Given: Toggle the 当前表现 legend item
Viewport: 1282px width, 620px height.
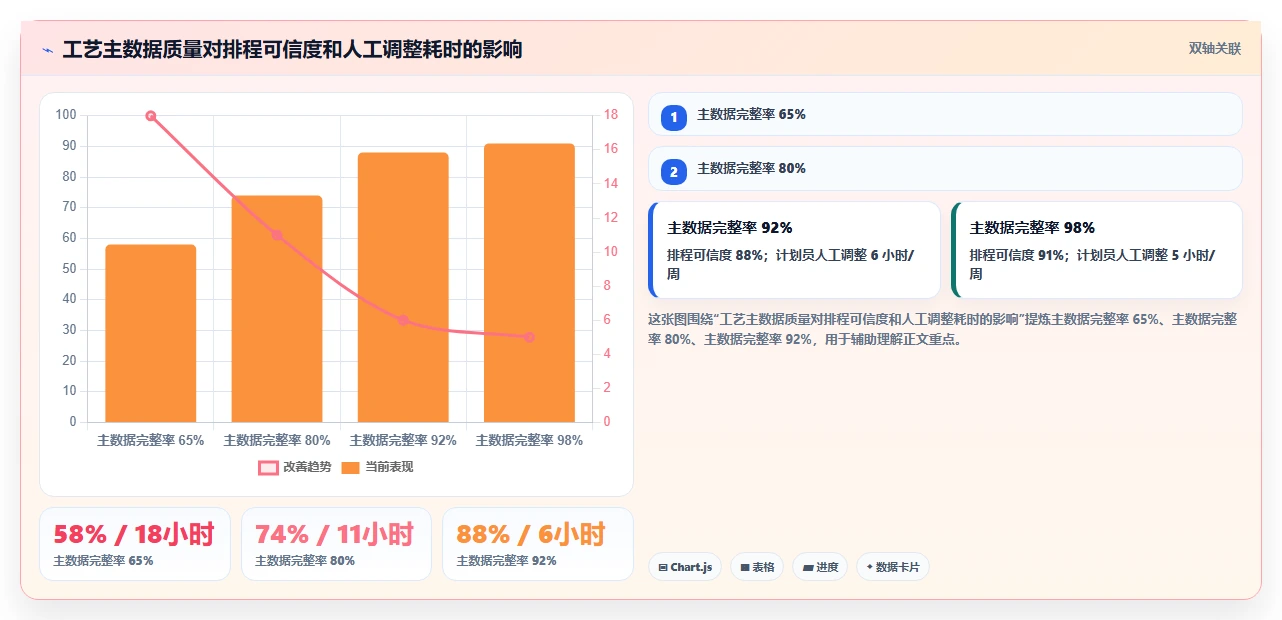Looking at the screenshot, I should (x=377, y=467).
